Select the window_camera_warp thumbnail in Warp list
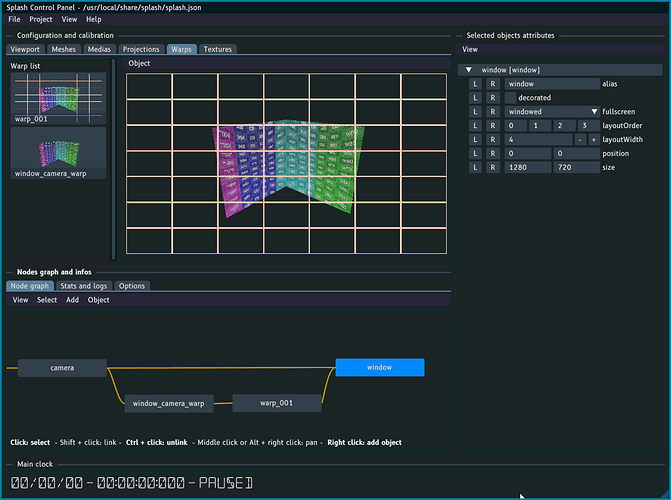671x500 pixels. coord(58,153)
